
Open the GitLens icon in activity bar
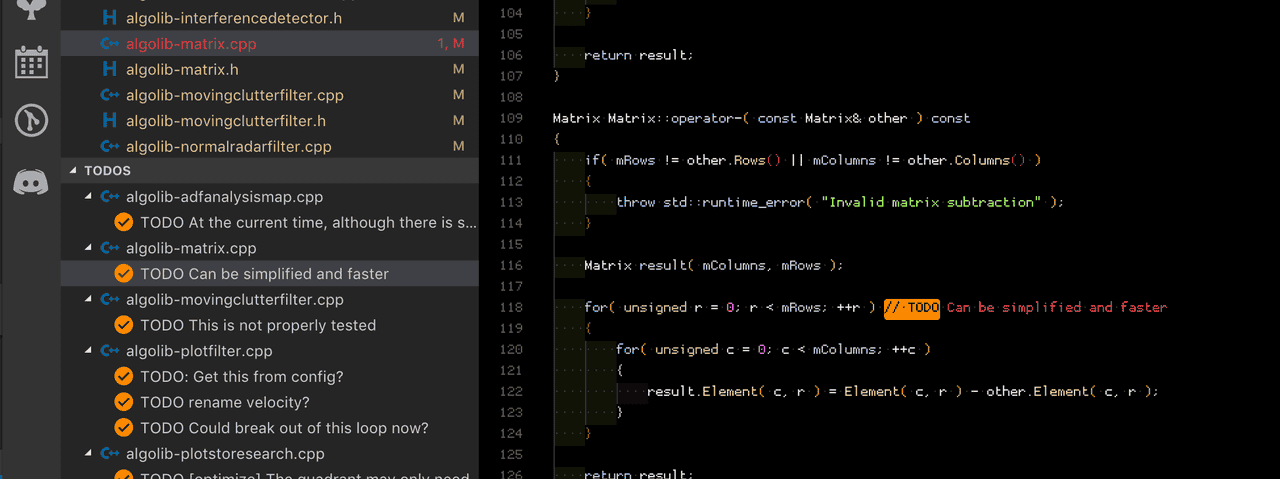point(31,122)
